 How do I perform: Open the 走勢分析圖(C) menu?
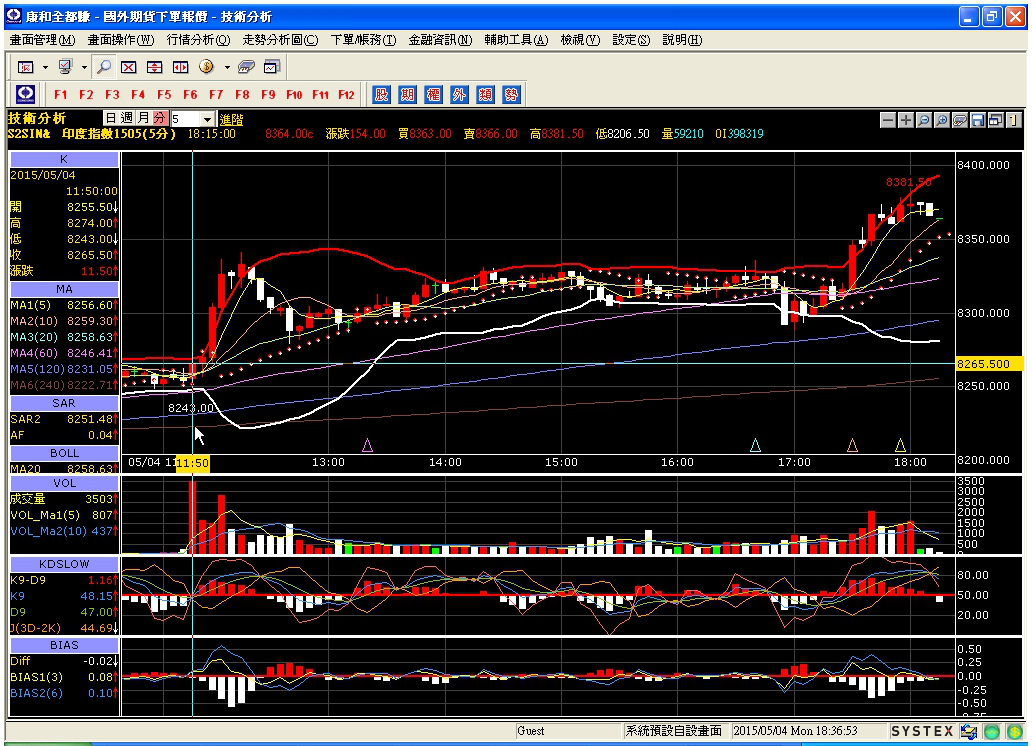click(280, 40)
